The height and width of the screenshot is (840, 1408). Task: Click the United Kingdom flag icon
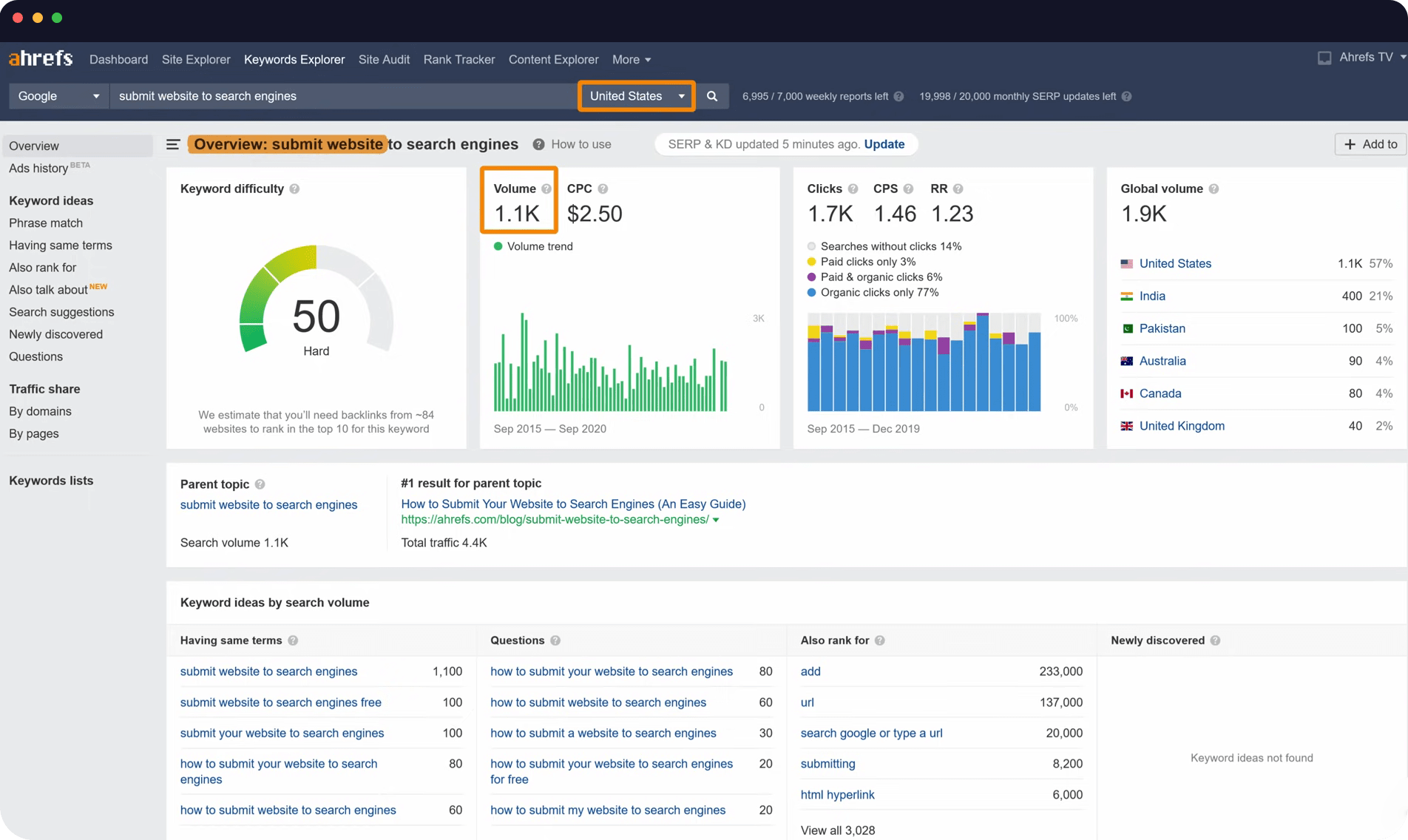[x=1126, y=426]
